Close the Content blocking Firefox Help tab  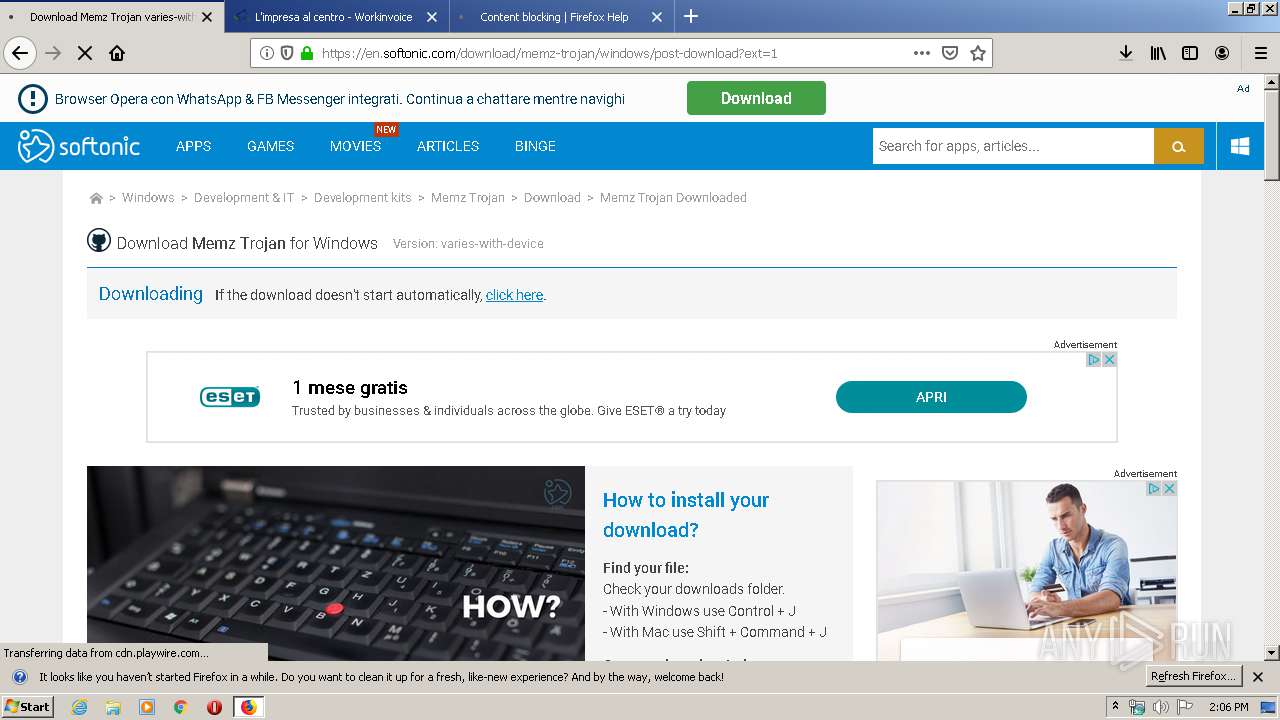[657, 17]
